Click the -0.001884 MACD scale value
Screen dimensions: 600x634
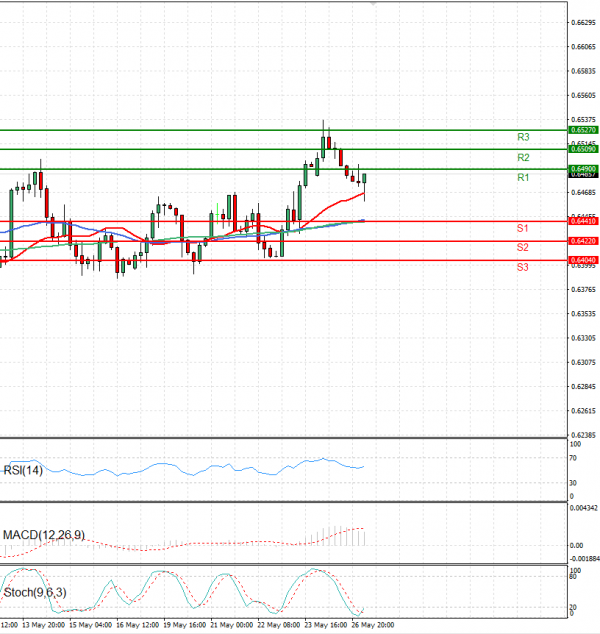point(584,558)
